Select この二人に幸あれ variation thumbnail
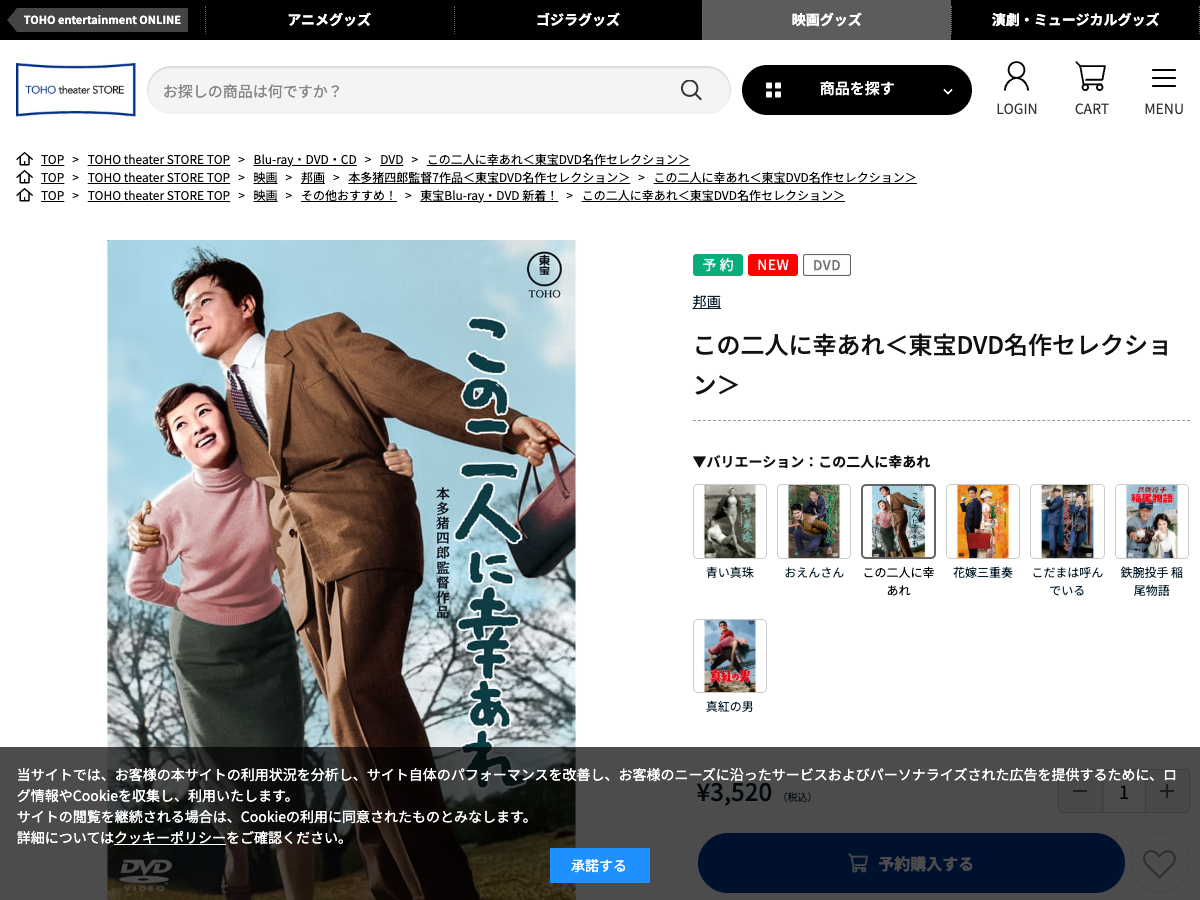This screenshot has width=1200, height=900. click(x=899, y=521)
